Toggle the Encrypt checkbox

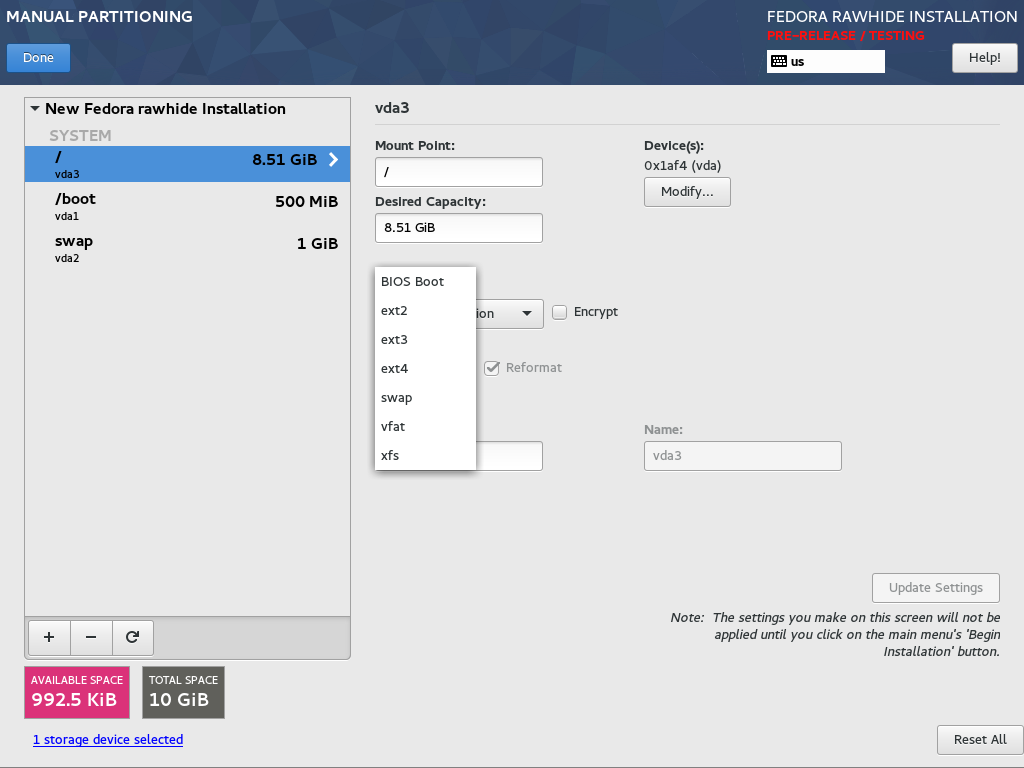[x=559, y=312]
